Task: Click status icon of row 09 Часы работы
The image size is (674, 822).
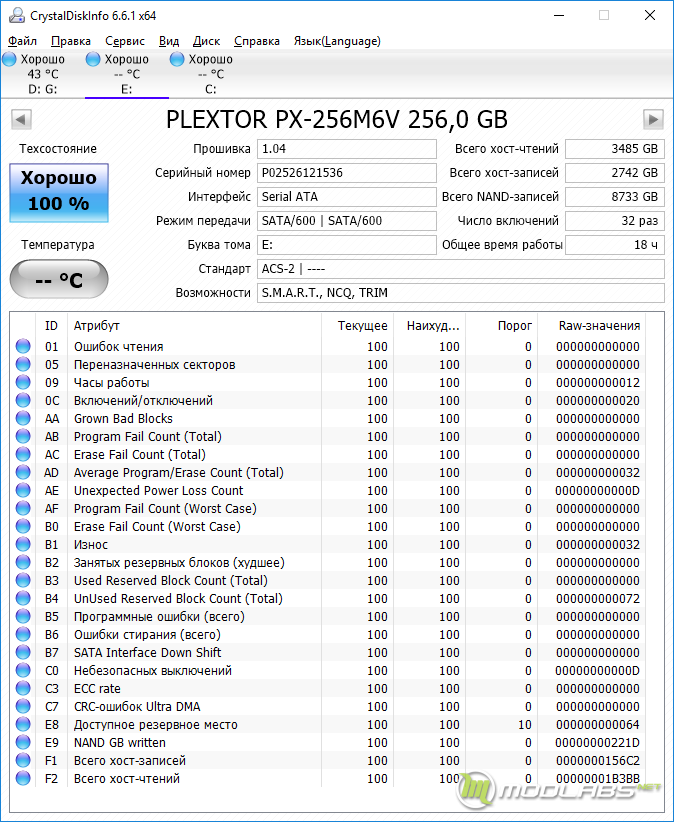Action: pyautogui.click(x=23, y=382)
